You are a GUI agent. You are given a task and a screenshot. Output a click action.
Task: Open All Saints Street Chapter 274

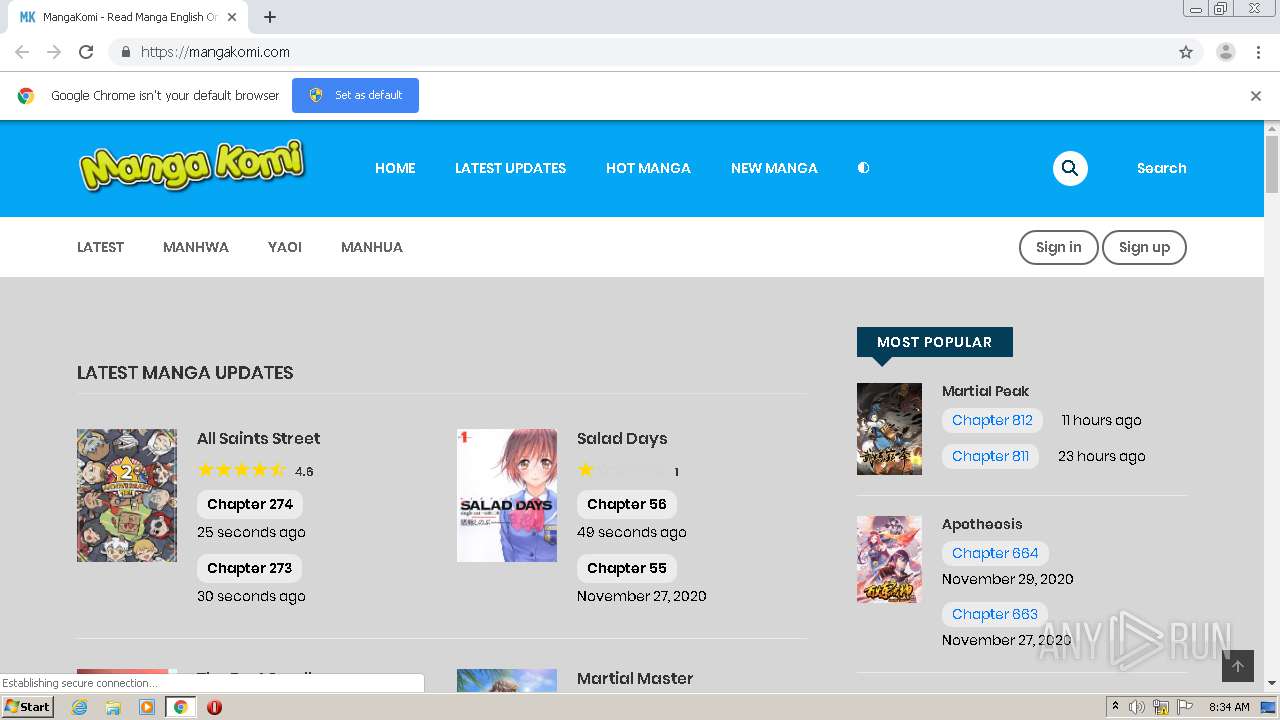click(x=250, y=504)
